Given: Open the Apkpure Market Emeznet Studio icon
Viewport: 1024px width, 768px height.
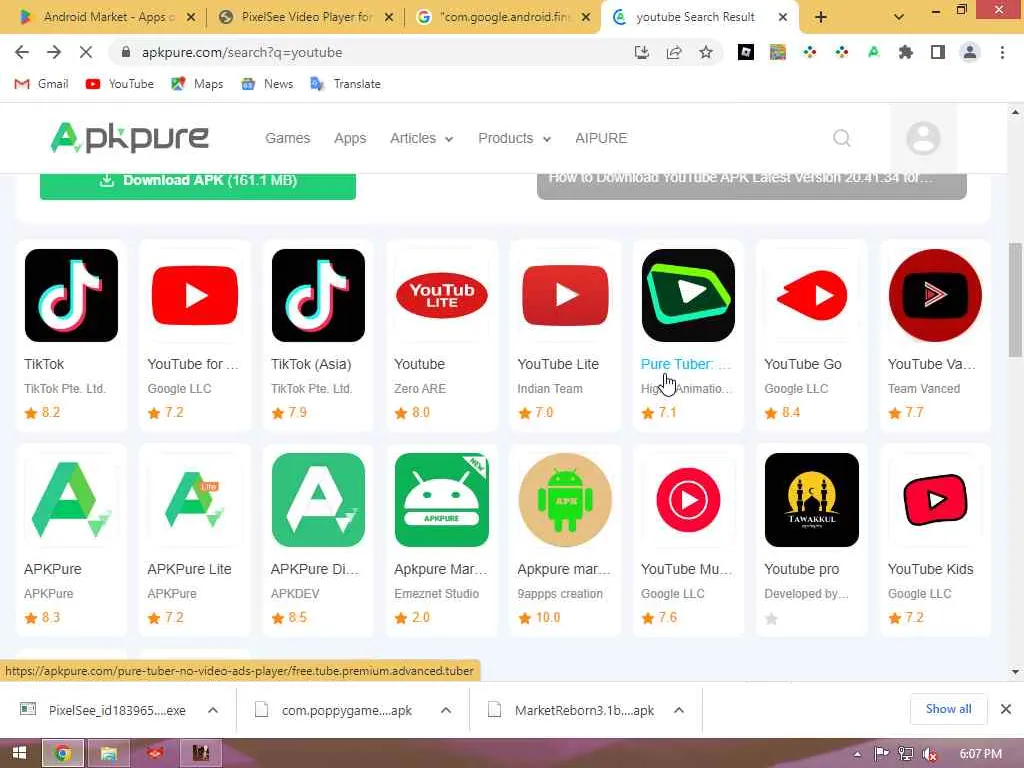Looking at the screenshot, I should 441,500.
